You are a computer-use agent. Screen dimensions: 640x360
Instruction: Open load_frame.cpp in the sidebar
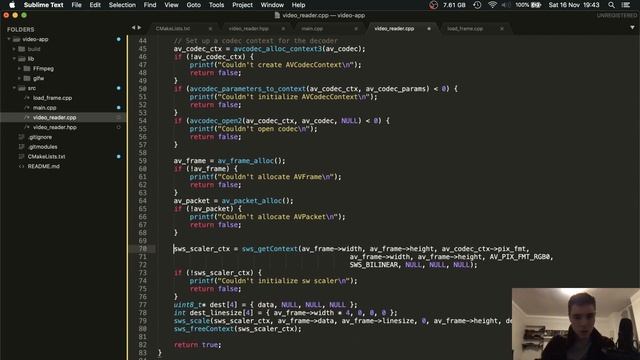tap(52, 98)
